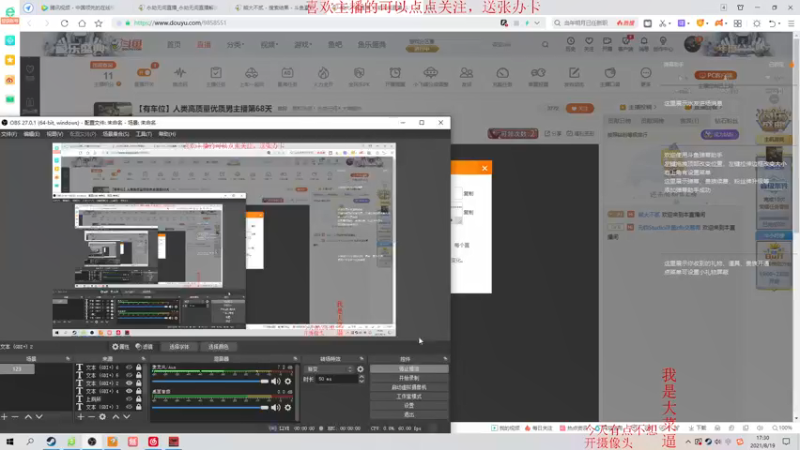Toggle visibility of 文本 (GDI+) 3 source

[x=129, y=407]
